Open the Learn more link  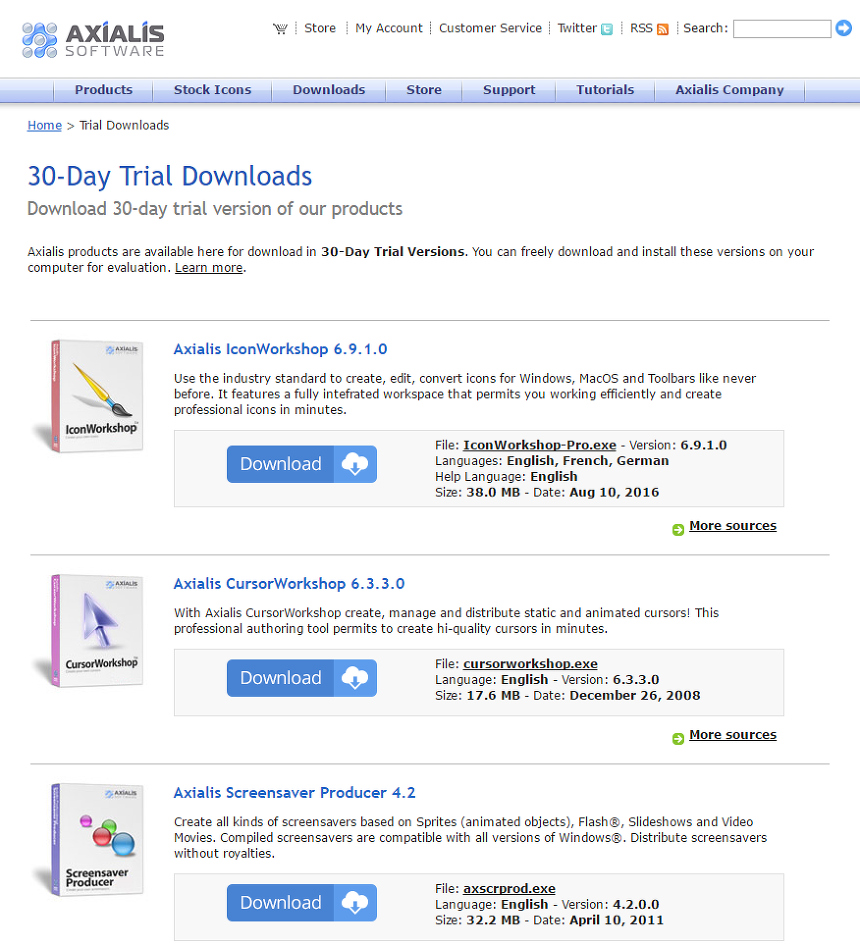[208, 268]
